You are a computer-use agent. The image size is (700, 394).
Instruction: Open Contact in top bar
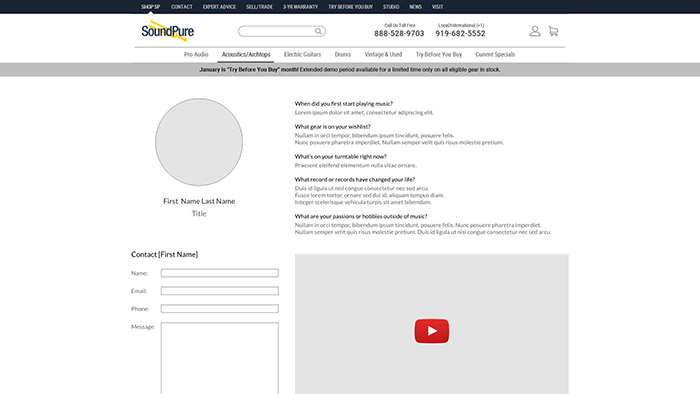tap(182, 7)
